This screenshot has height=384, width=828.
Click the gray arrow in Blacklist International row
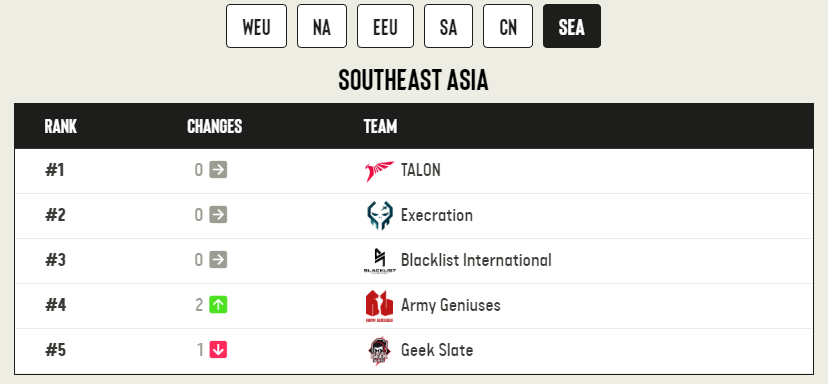tap(218, 260)
